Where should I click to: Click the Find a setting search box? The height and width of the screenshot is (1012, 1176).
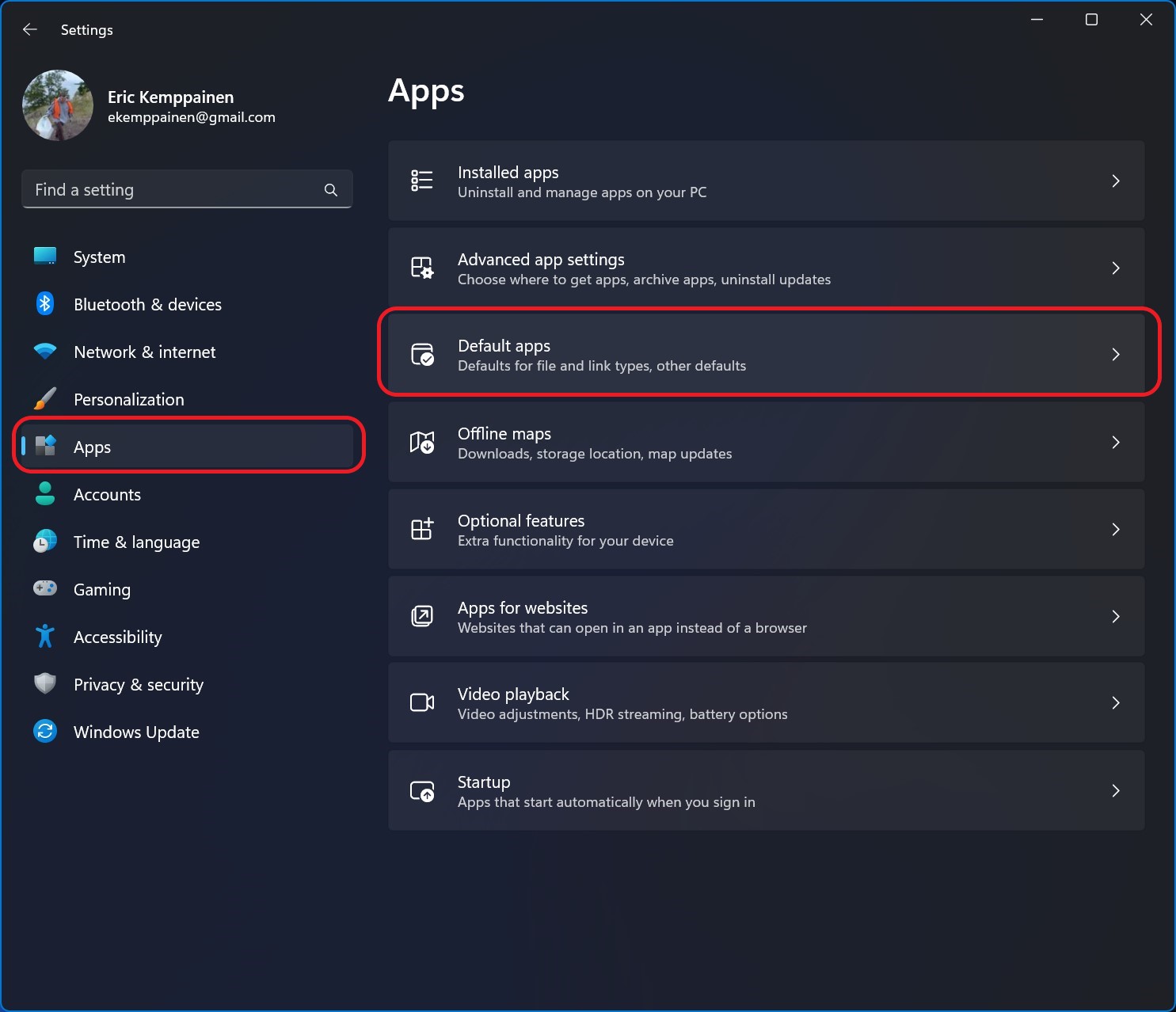(x=187, y=189)
